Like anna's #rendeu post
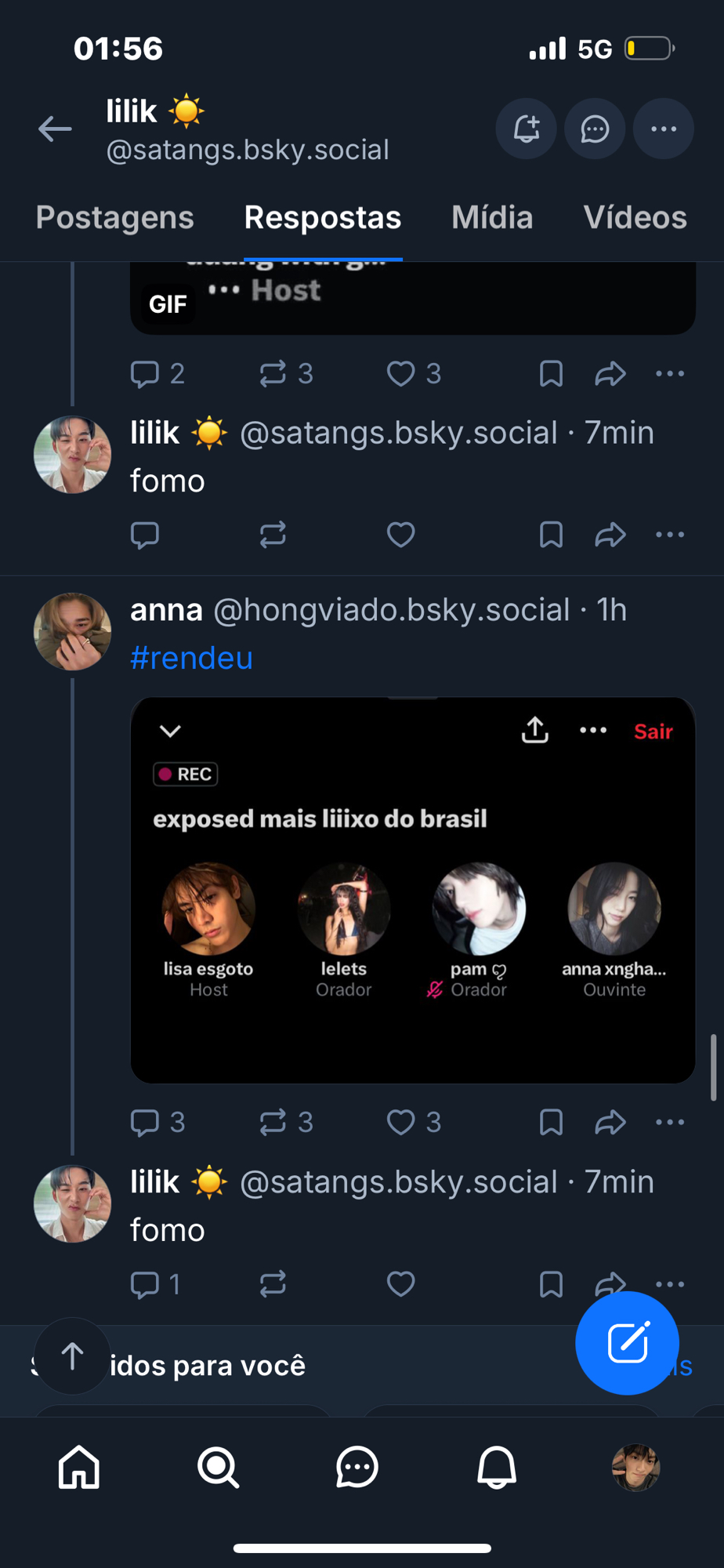Image resolution: width=724 pixels, height=1568 pixels. point(401,1122)
